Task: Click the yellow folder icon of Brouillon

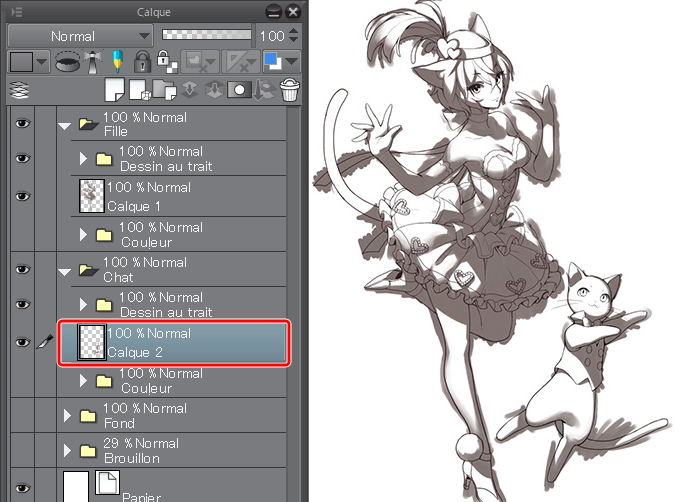Action: 87,451
